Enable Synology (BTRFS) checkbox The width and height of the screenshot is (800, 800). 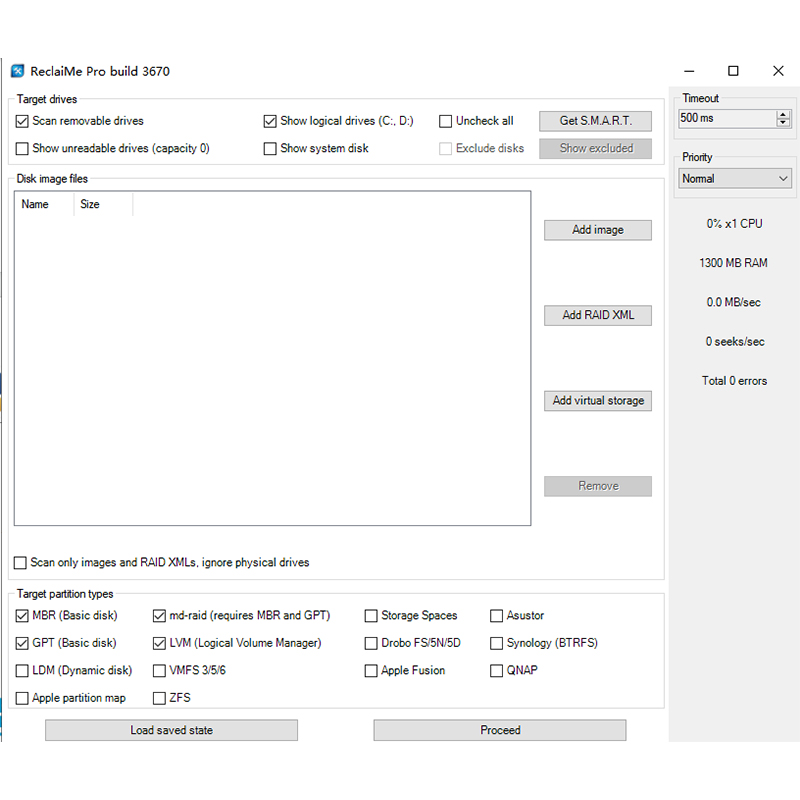pos(496,643)
